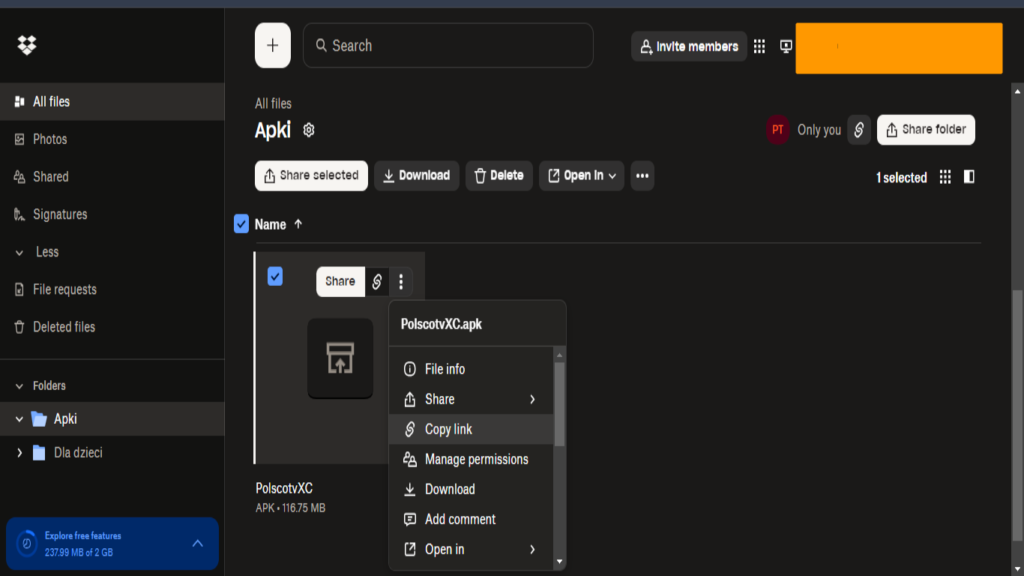Click the monitor screen icon in header
Screen dimensions: 1024x576
point(786,46)
